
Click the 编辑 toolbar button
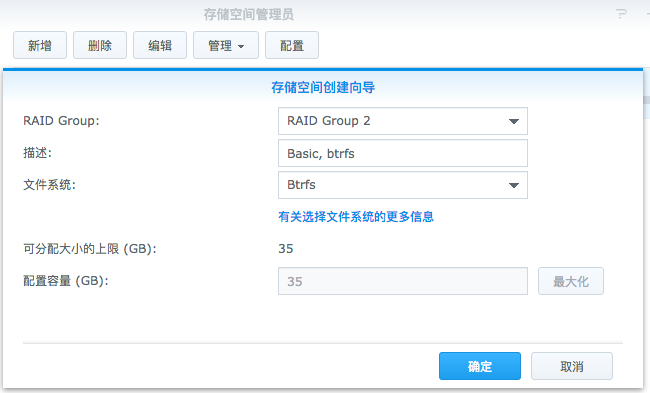pyautogui.click(x=160, y=45)
